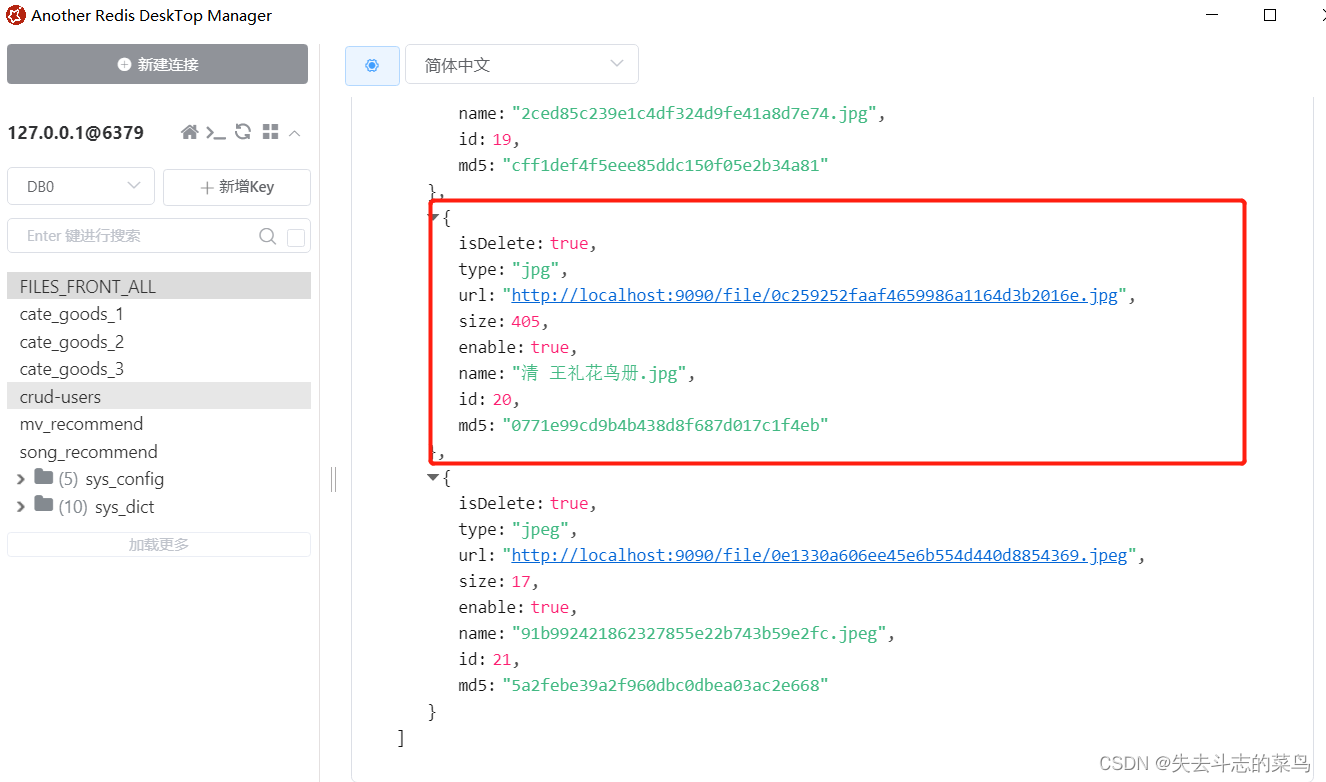This screenshot has width=1326, height=782.
Task: Expand the sys_dict folder
Action: [21, 507]
